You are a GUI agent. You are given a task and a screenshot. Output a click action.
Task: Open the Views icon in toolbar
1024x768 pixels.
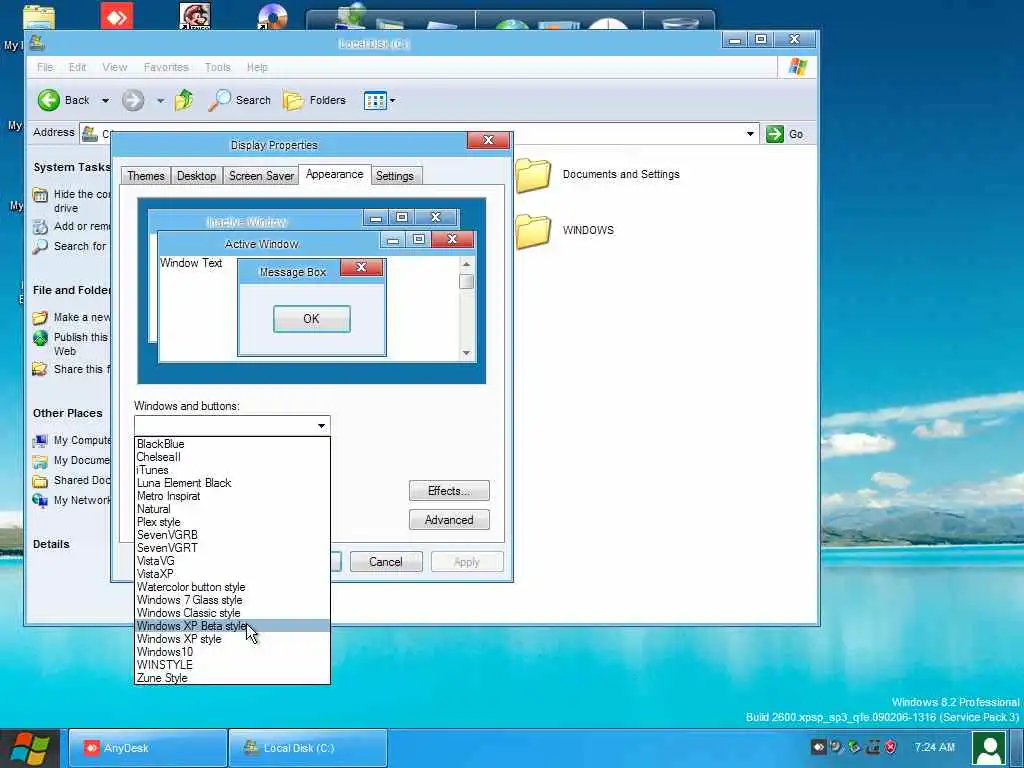375,101
